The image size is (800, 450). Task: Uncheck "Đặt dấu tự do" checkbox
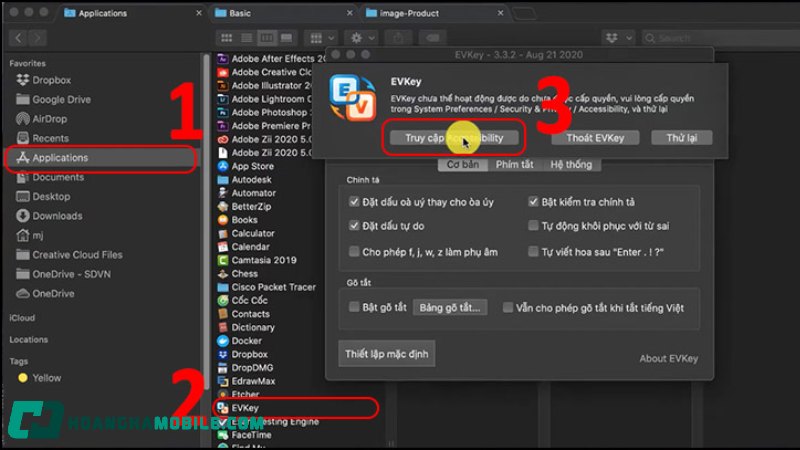click(x=355, y=226)
